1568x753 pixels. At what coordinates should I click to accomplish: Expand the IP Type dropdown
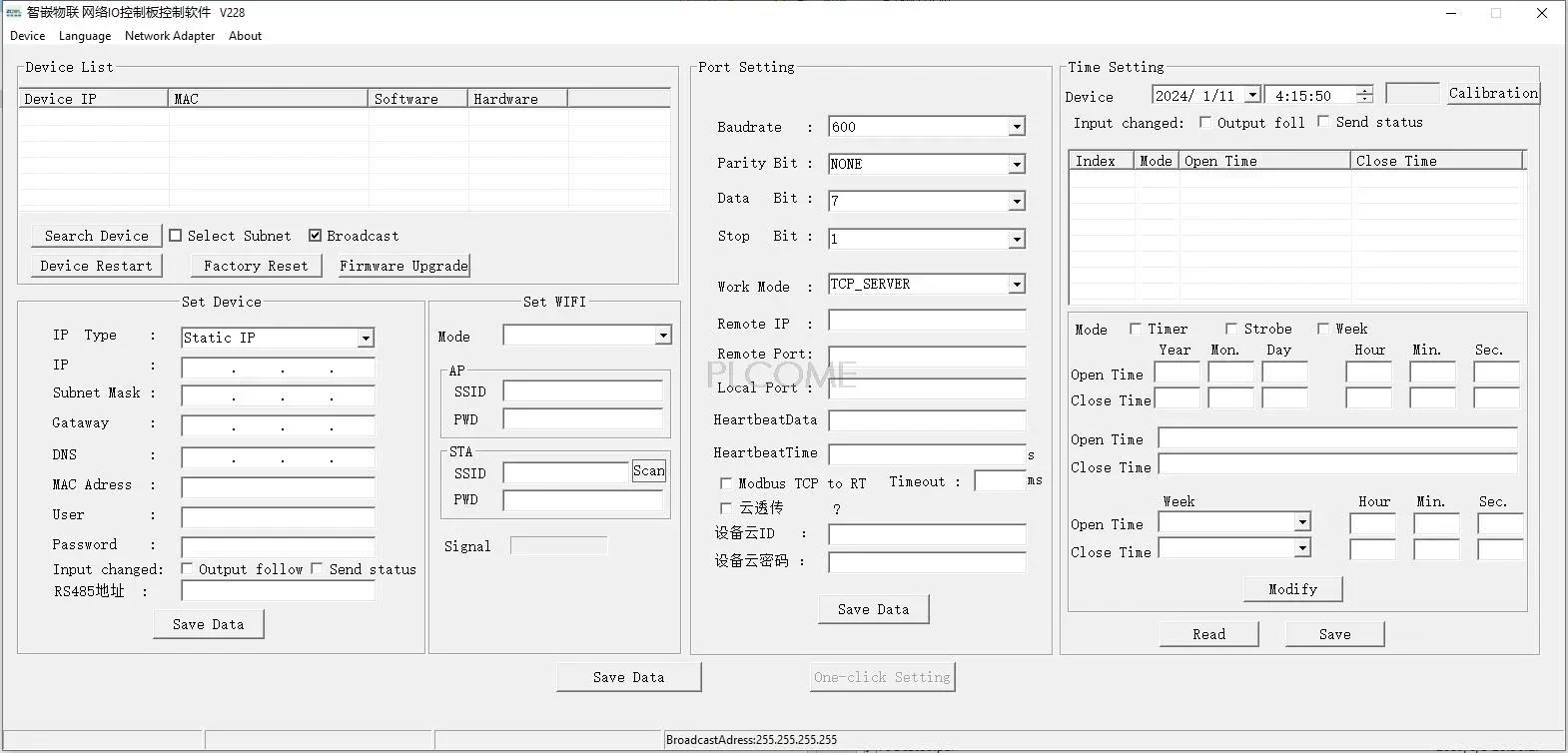coord(366,339)
